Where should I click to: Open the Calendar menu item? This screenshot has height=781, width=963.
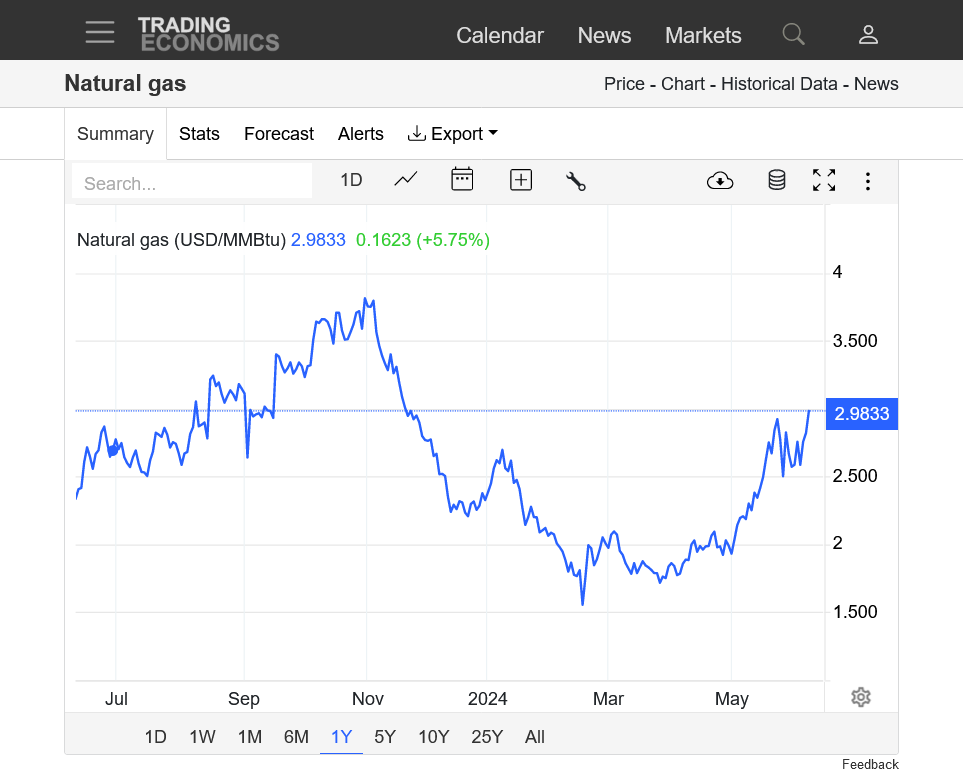tap(500, 36)
